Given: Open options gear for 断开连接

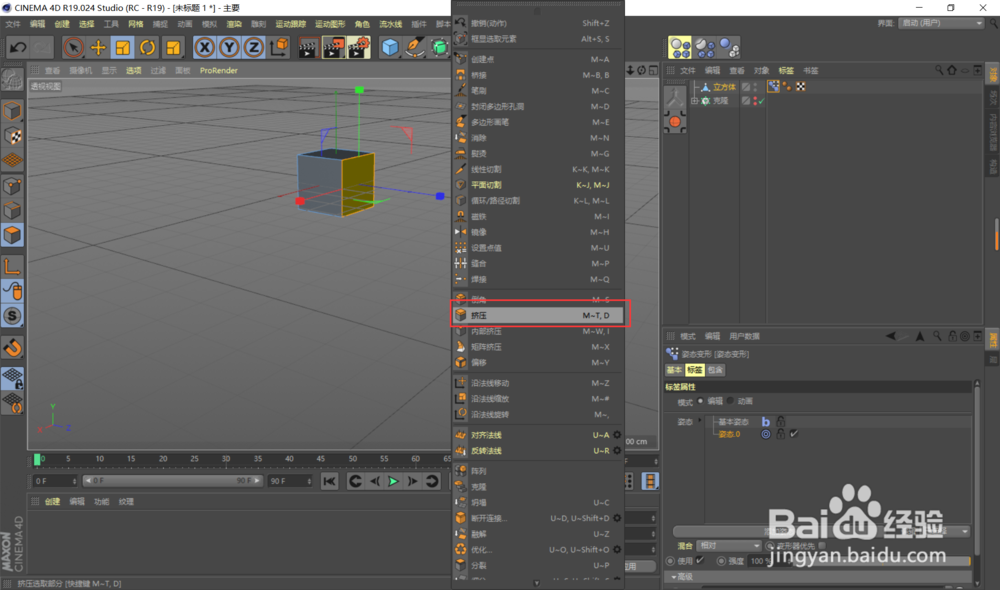Looking at the screenshot, I should (x=617, y=518).
